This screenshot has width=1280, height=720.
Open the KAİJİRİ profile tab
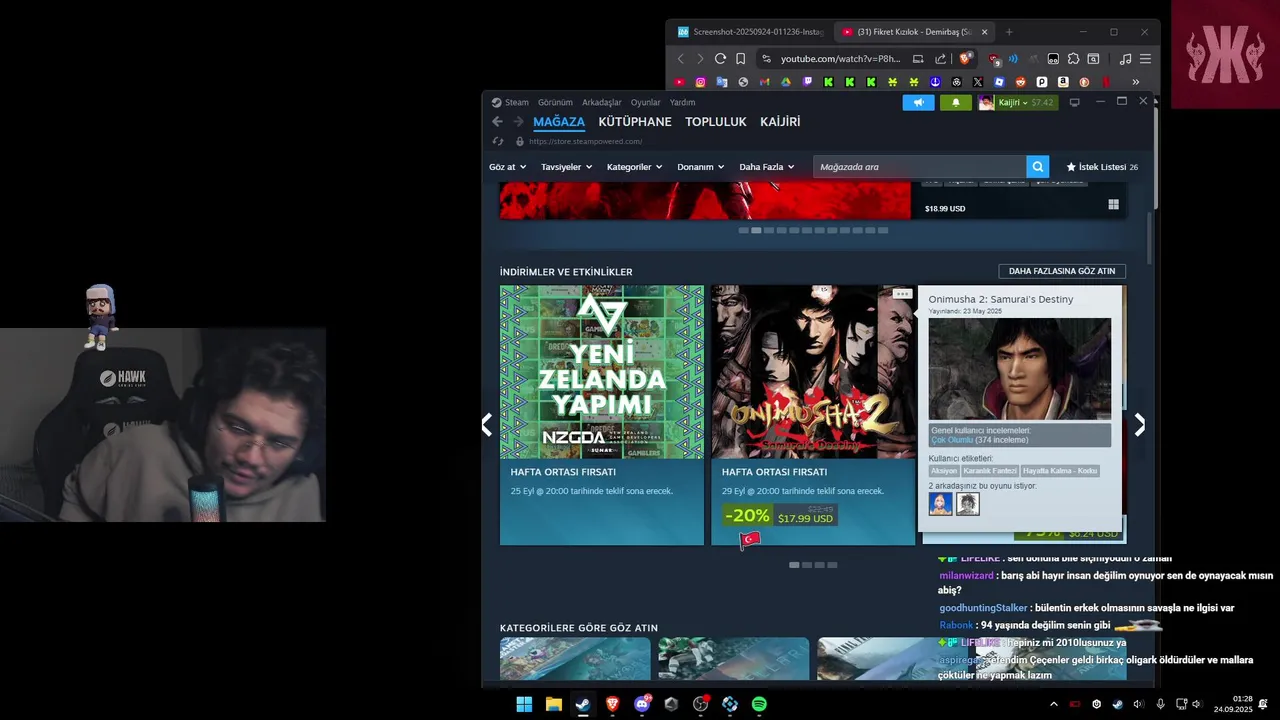tap(780, 121)
